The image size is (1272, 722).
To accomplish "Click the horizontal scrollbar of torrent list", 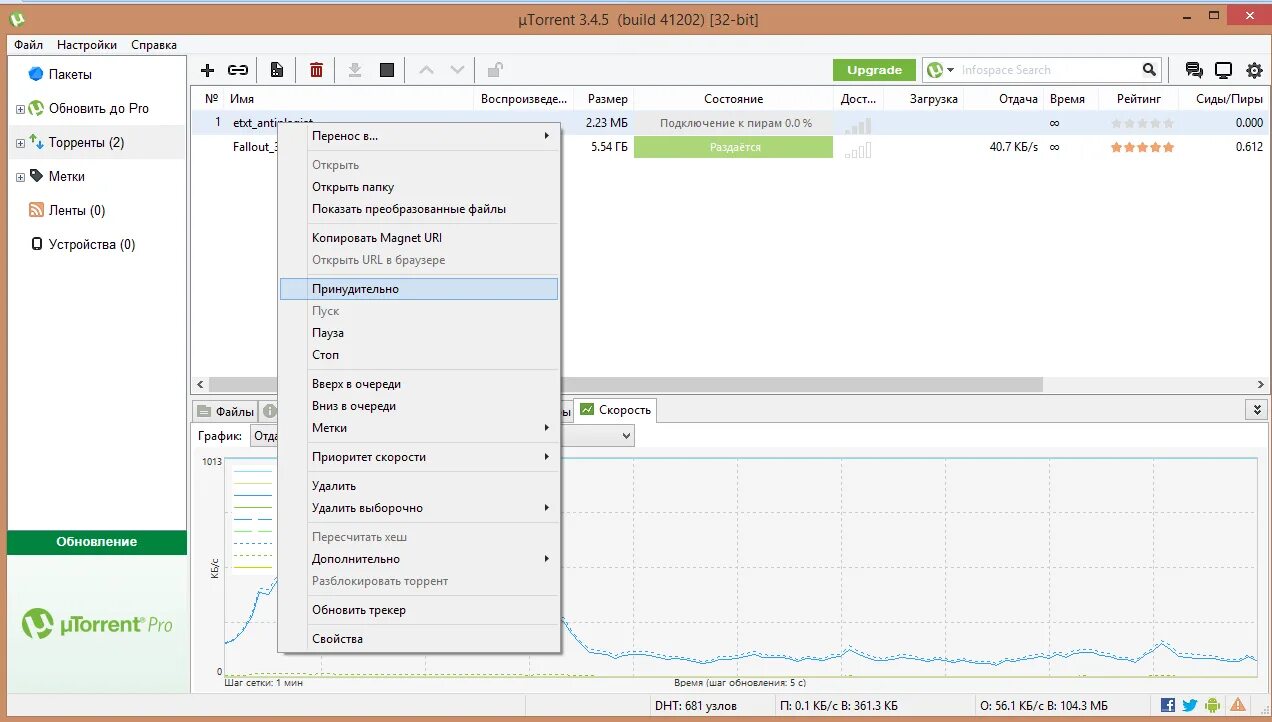I will (x=626, y=385).
